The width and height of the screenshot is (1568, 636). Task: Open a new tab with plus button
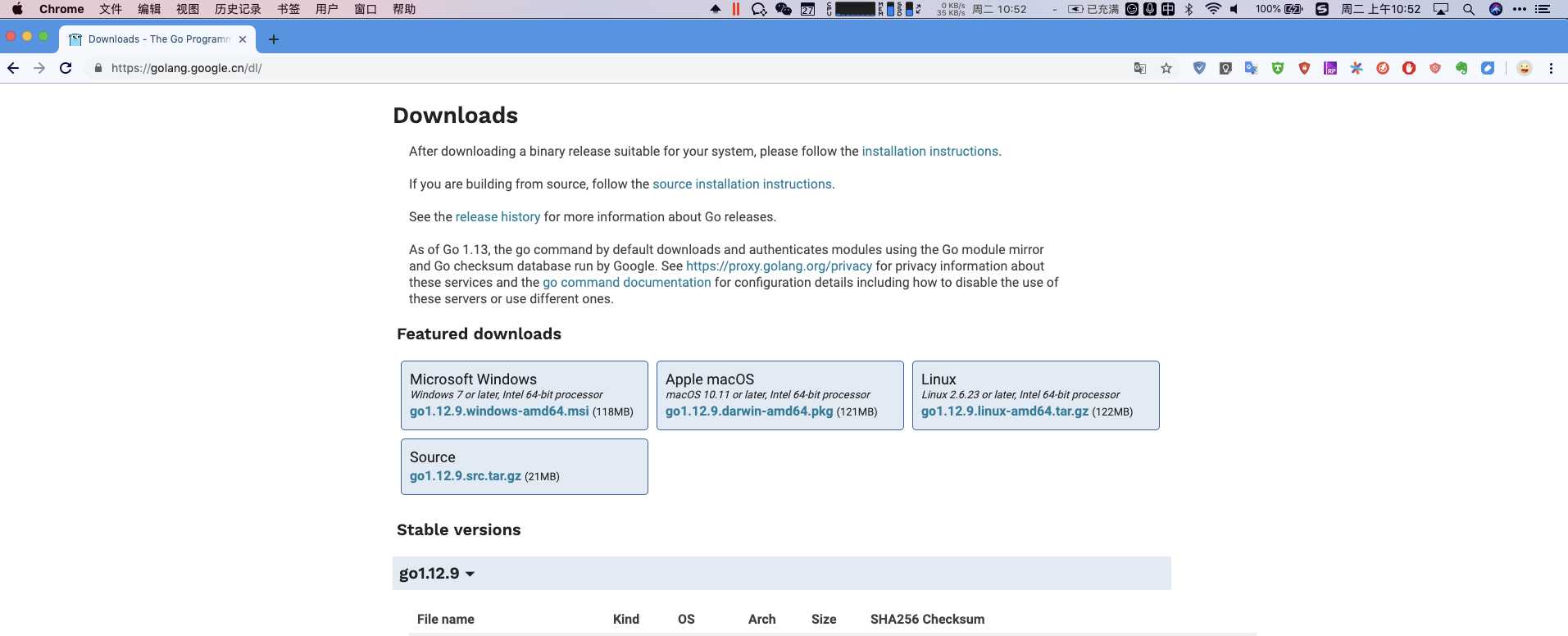coord(274,39)
